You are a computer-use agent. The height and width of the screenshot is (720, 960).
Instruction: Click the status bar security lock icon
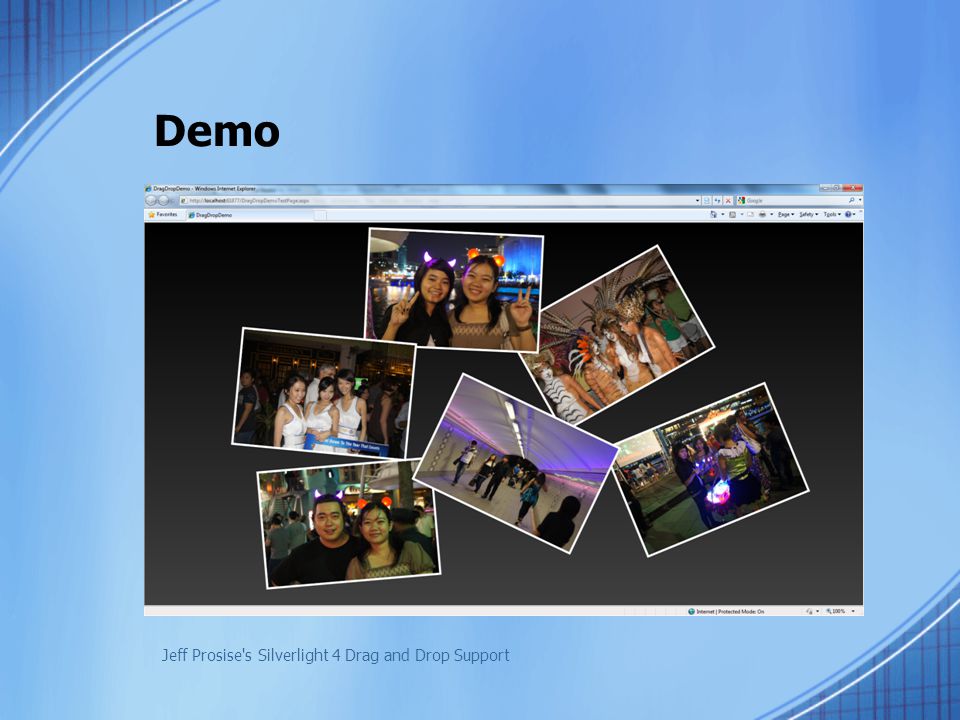pos(809,611)
